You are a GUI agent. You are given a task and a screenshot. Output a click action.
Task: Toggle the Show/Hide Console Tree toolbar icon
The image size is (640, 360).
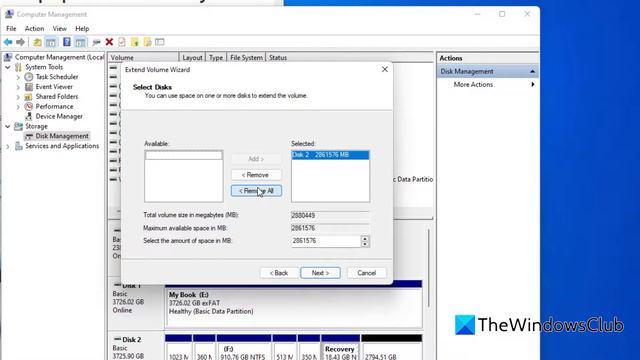point(51,42)
